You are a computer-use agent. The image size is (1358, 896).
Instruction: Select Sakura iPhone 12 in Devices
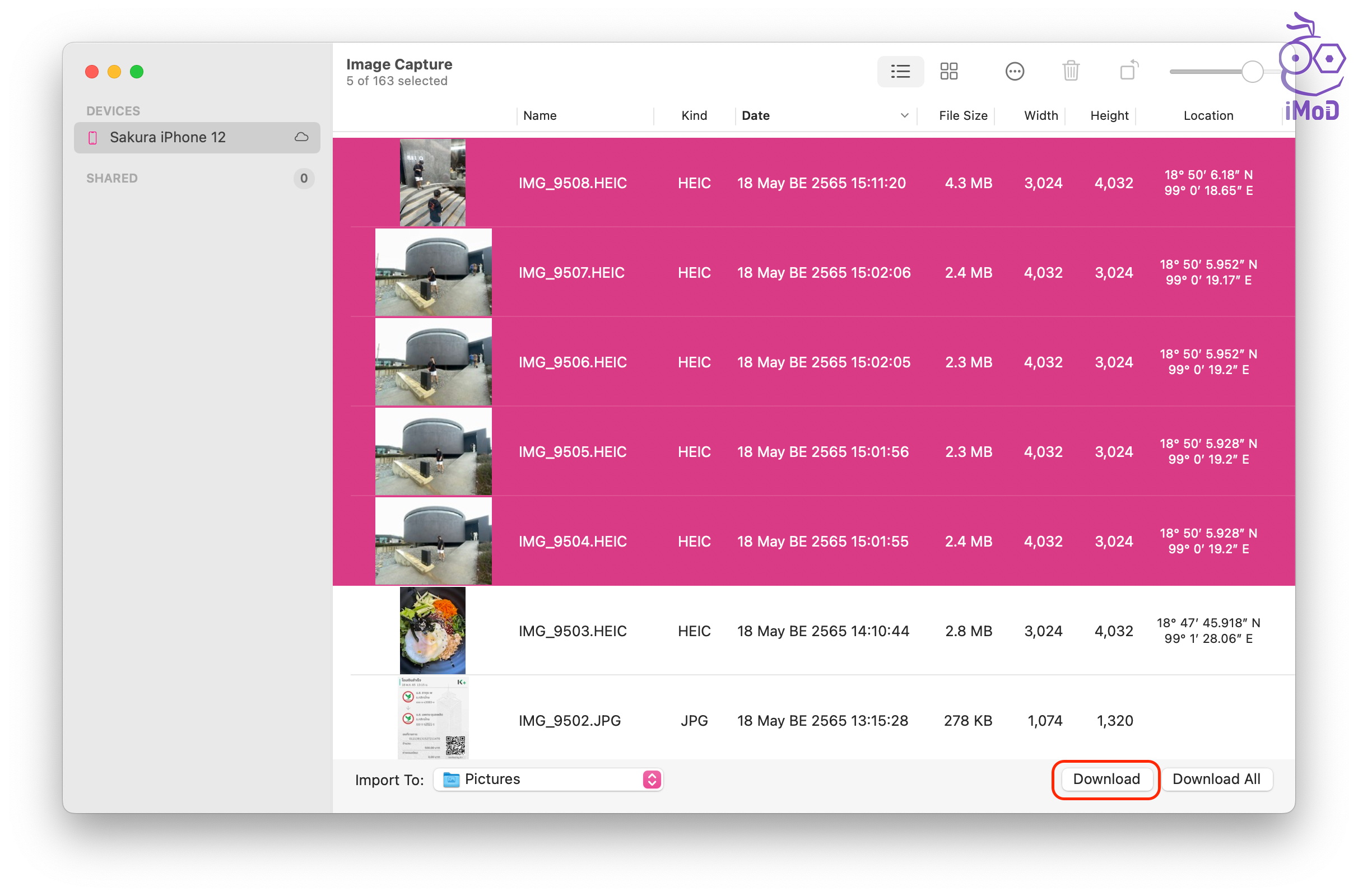(168, 138)
